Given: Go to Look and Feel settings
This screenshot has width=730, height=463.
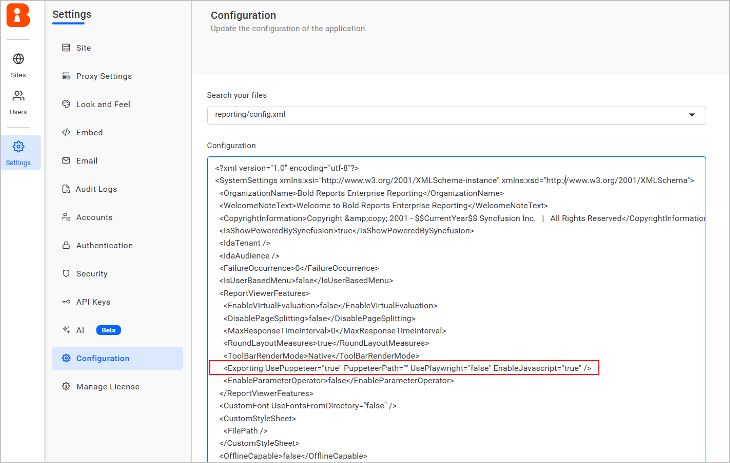Looking at the screenshot, I should click(103, 104).
